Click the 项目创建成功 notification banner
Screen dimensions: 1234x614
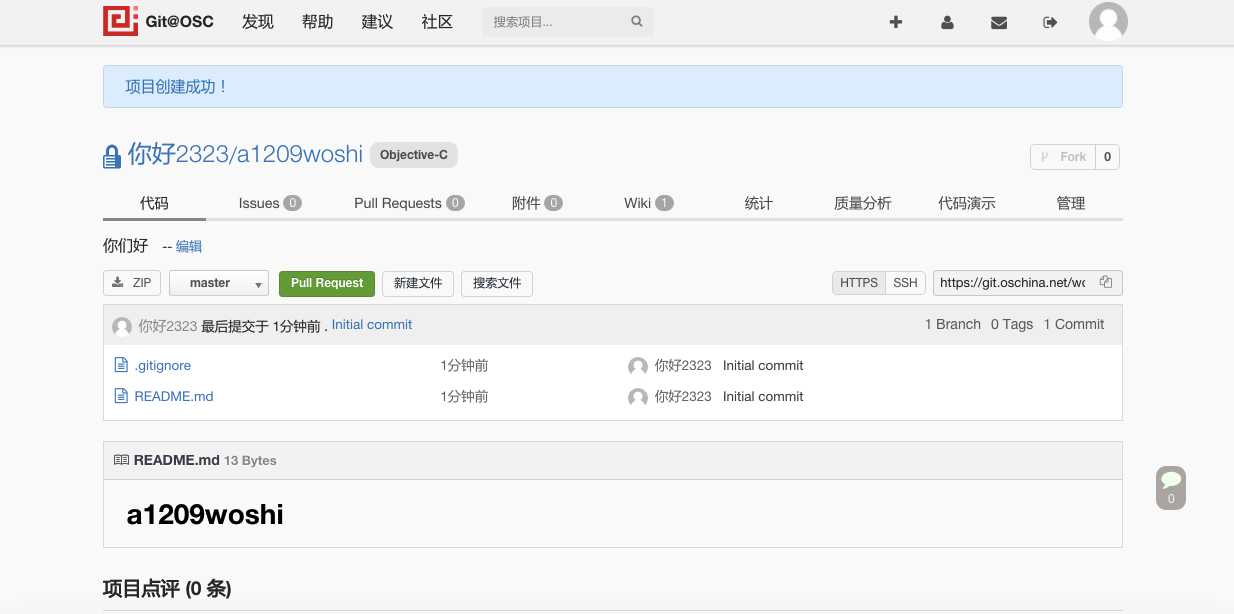tap(612, 87)
